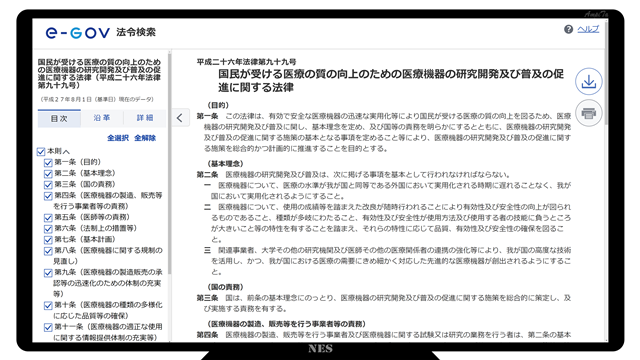This screenshot has height=360, width=640.
Task: Open the e-GOV logo home link
Action: 78,33
